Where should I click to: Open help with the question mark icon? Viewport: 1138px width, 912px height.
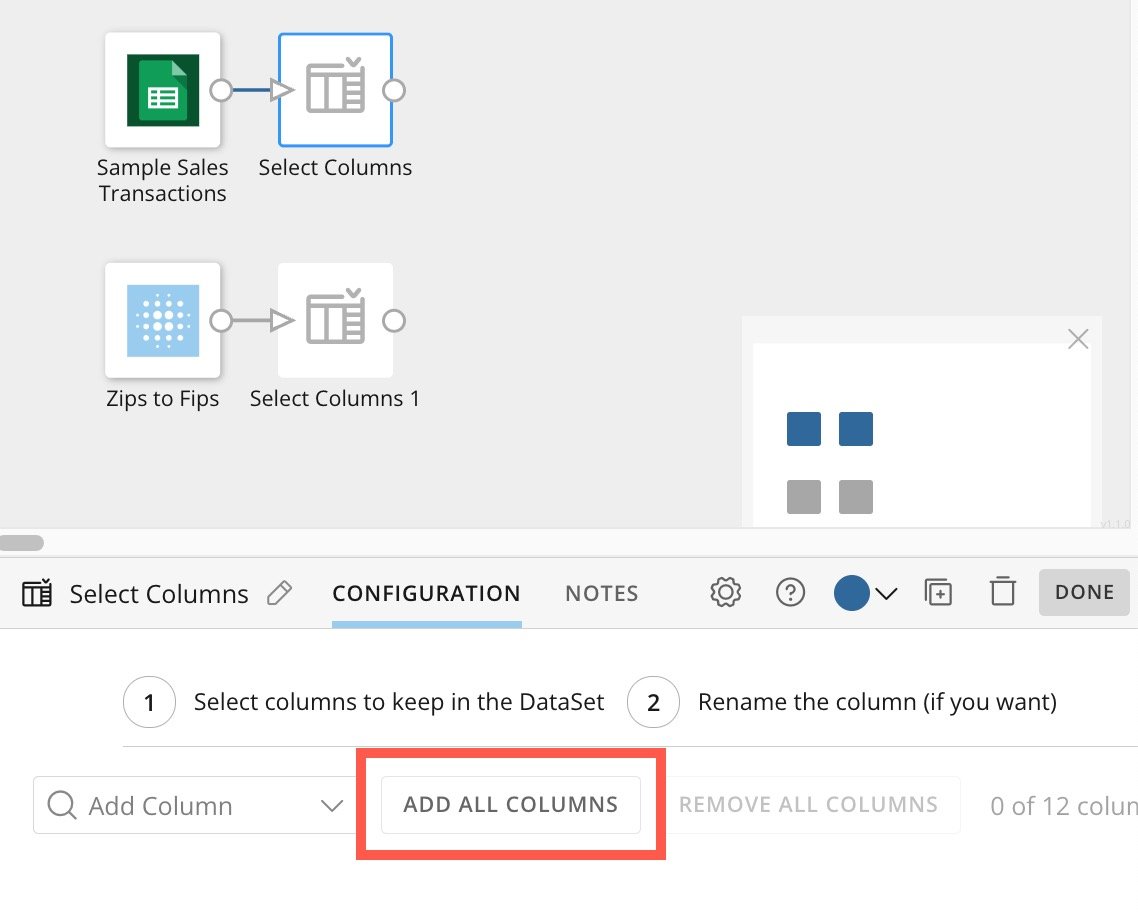(790, 592)
